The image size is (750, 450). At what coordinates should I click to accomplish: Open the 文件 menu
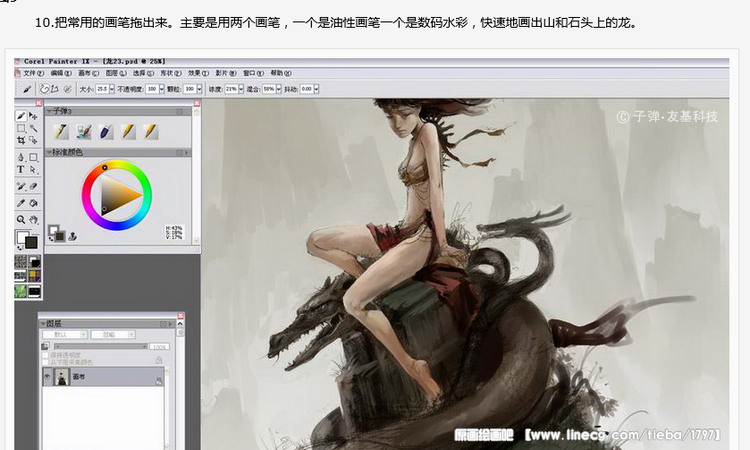[33, 73]
